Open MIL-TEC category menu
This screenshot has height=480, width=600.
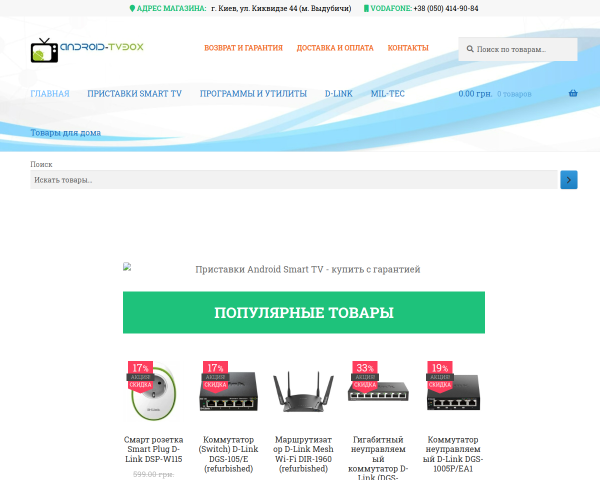(x=387, y=94)
